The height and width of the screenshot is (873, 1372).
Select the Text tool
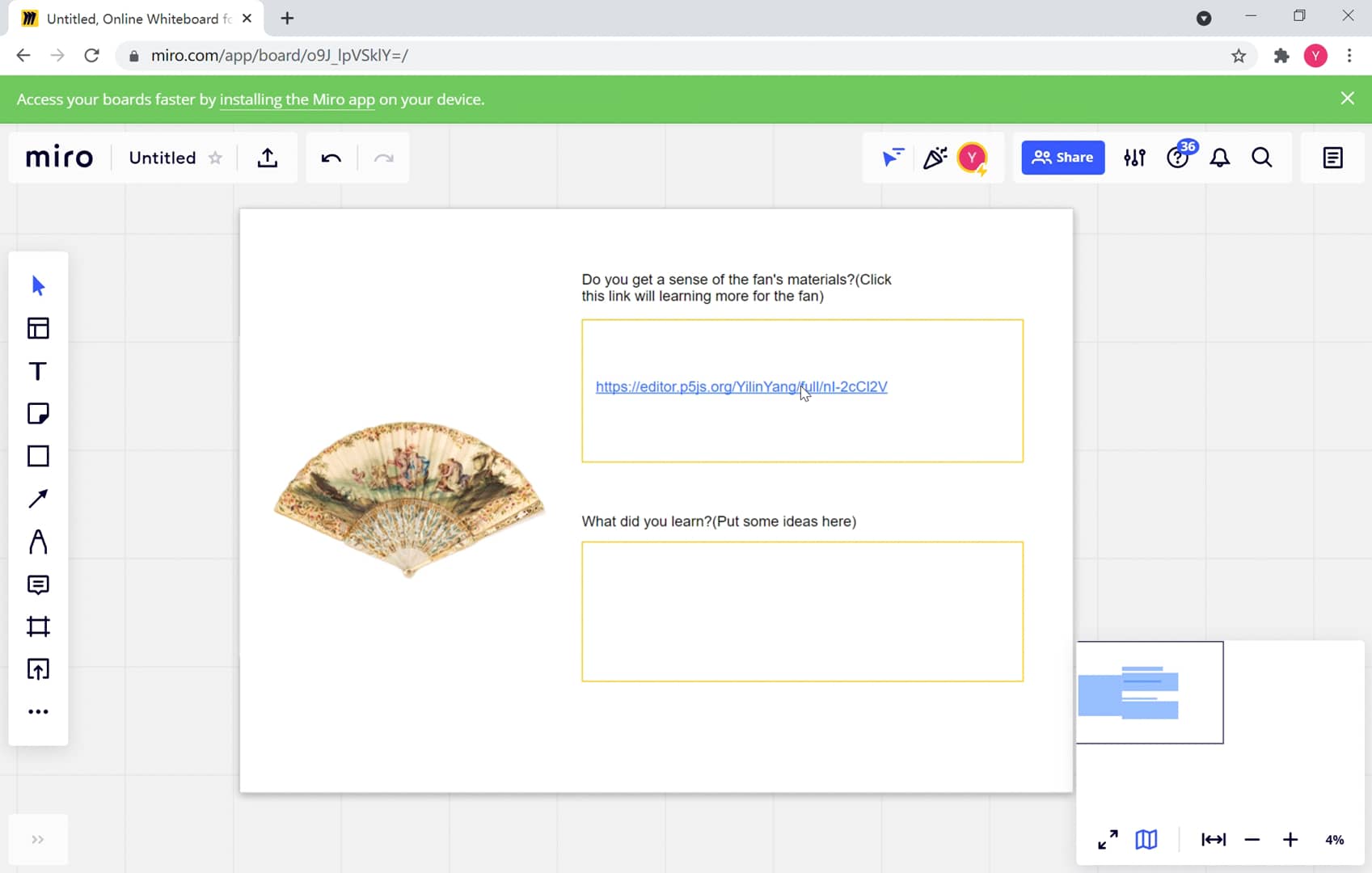[38, 371]
